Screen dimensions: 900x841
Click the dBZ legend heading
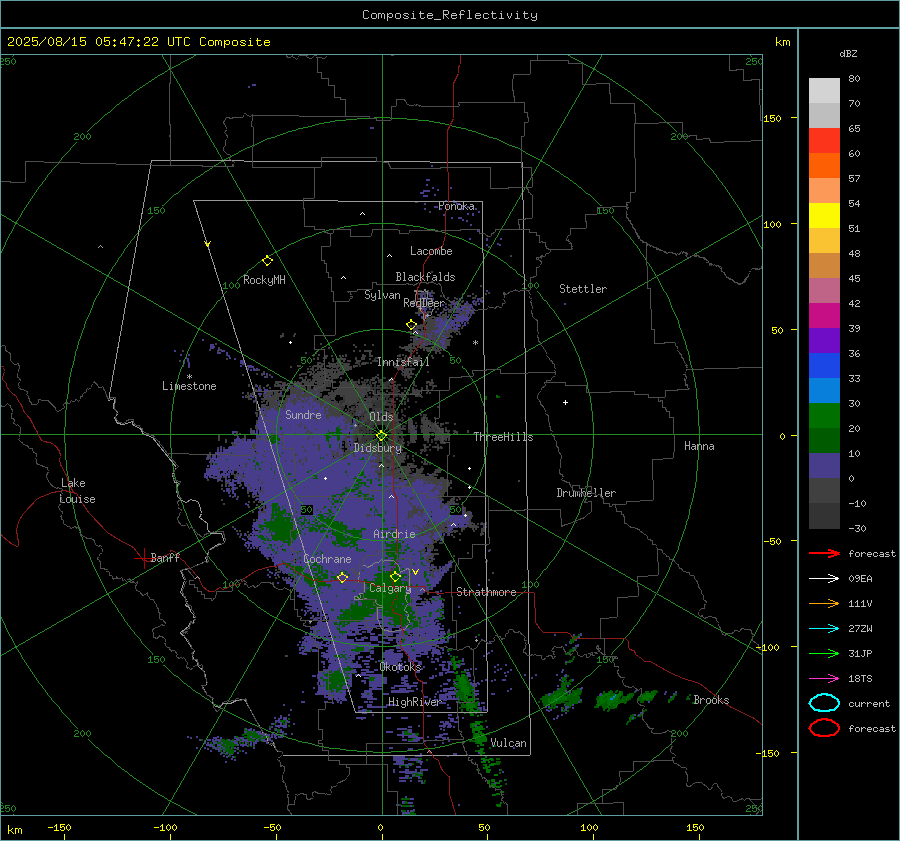coord(848,53)
